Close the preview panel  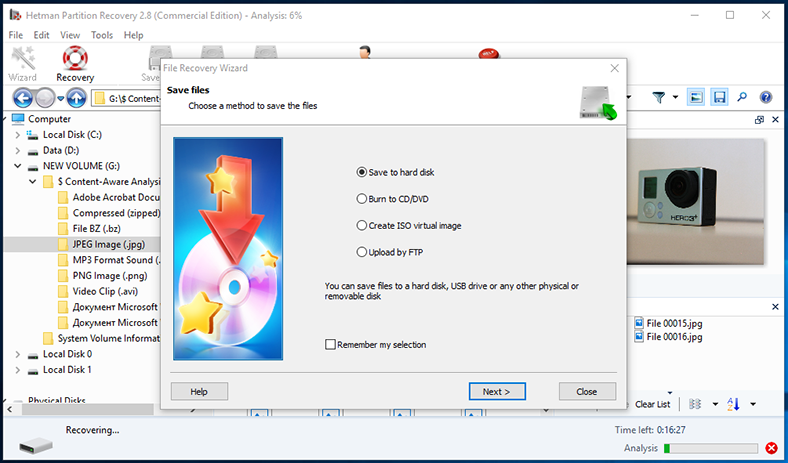[x=775, y=120]
